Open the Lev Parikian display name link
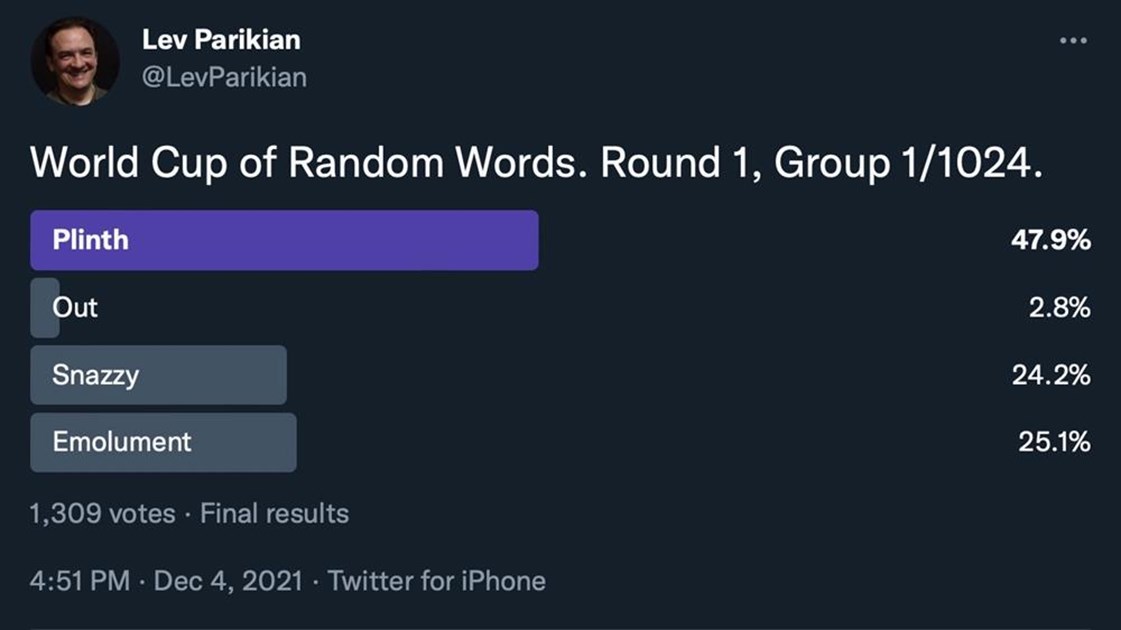 coord(221,40)
